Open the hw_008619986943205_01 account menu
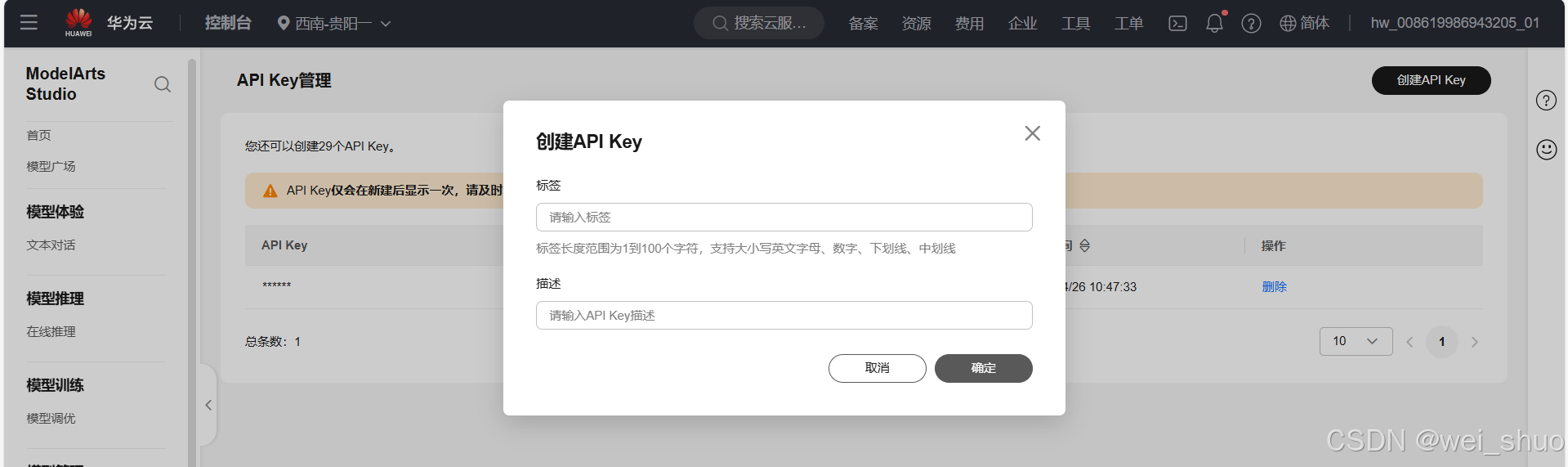Screen dimensions: 1568x467 (1455, 23)
